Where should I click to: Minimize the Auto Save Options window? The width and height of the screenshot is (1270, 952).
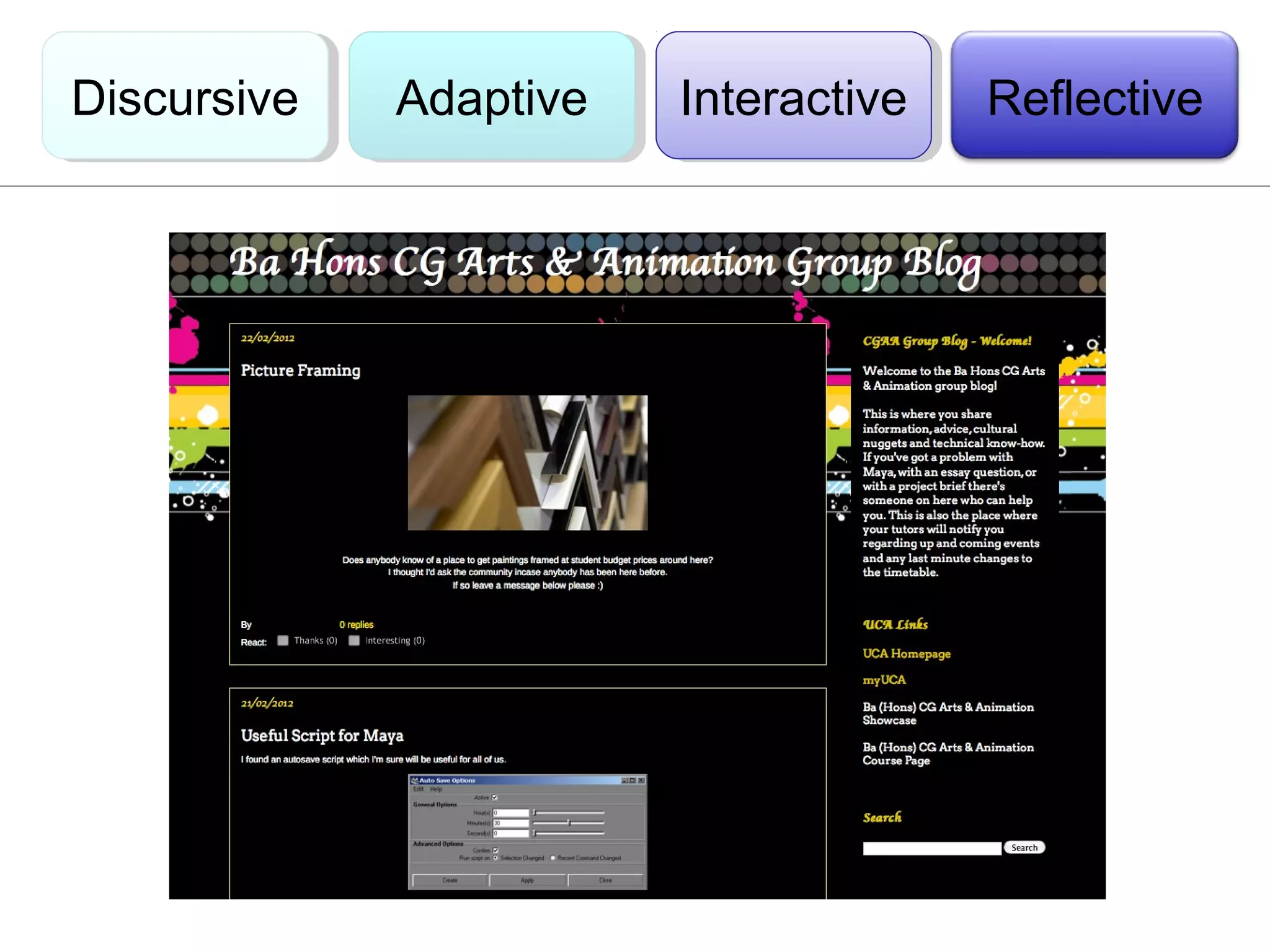pos(624,780)
